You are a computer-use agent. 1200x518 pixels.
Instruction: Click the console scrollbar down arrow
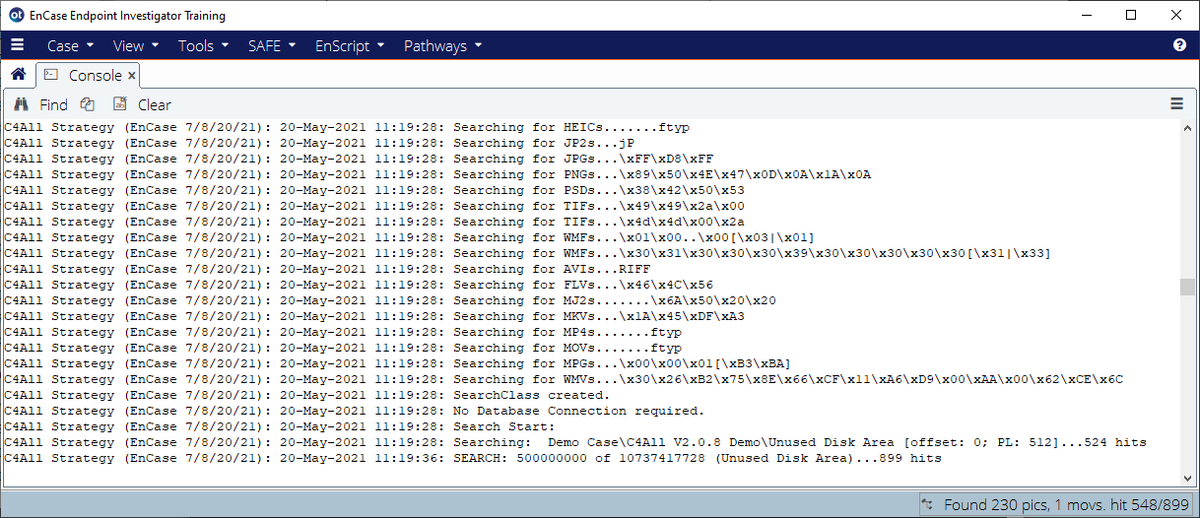click(x=1188, y=479)
